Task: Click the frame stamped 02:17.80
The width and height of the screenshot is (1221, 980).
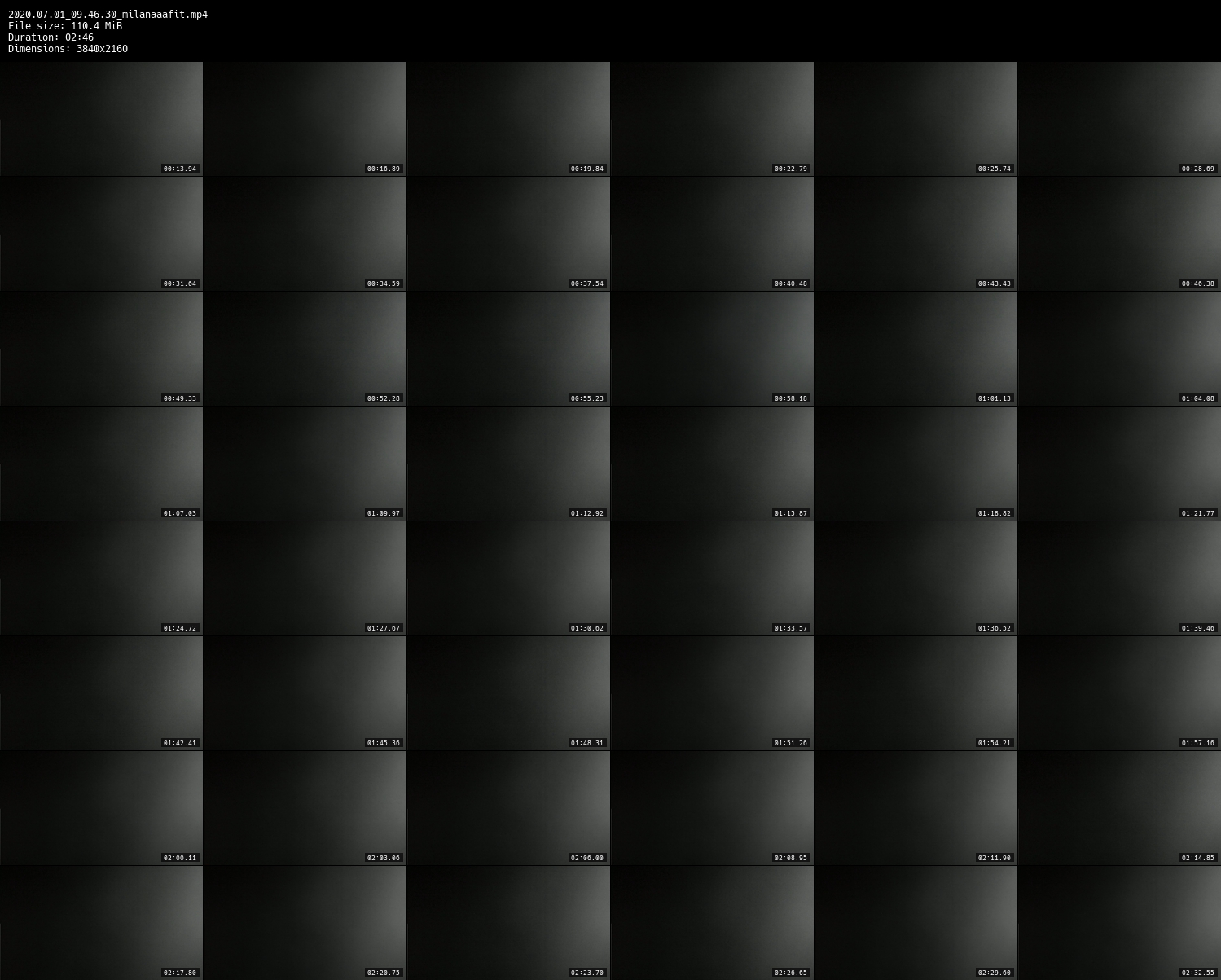Action: pos(101,923)
